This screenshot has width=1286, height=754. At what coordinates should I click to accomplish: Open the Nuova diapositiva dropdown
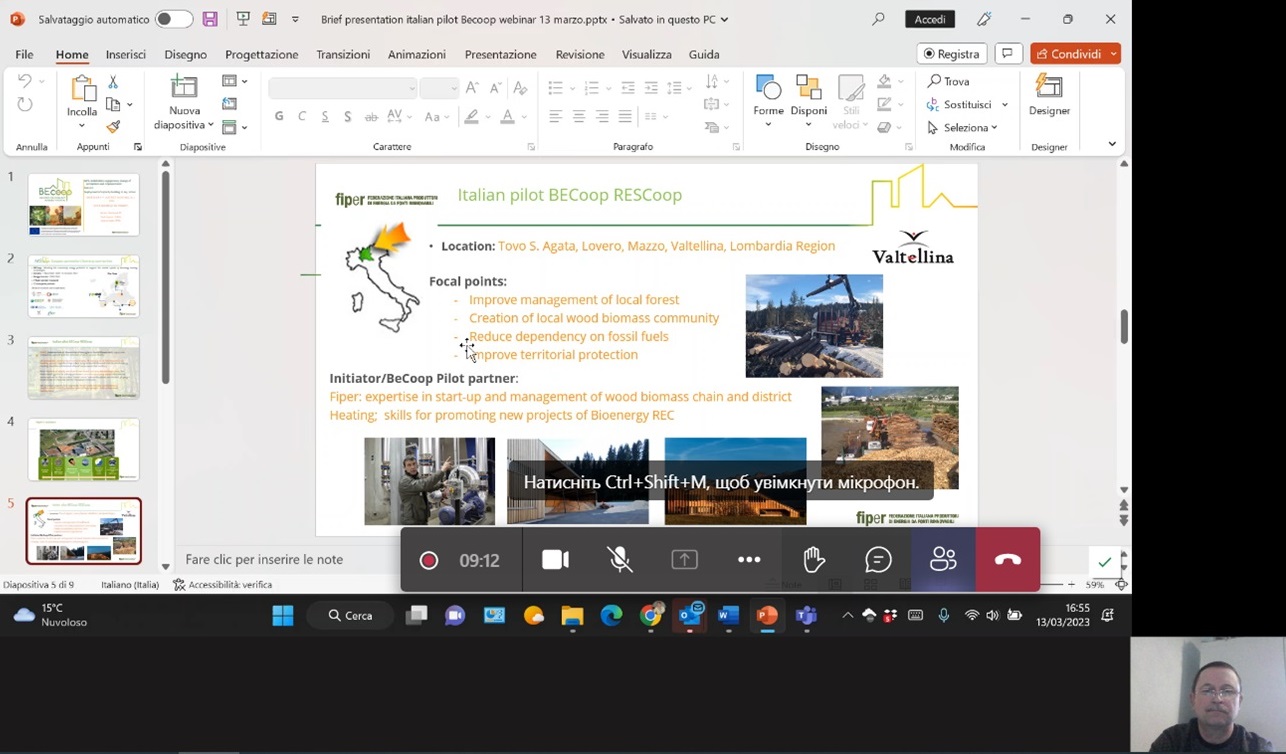tap(184, 118)
